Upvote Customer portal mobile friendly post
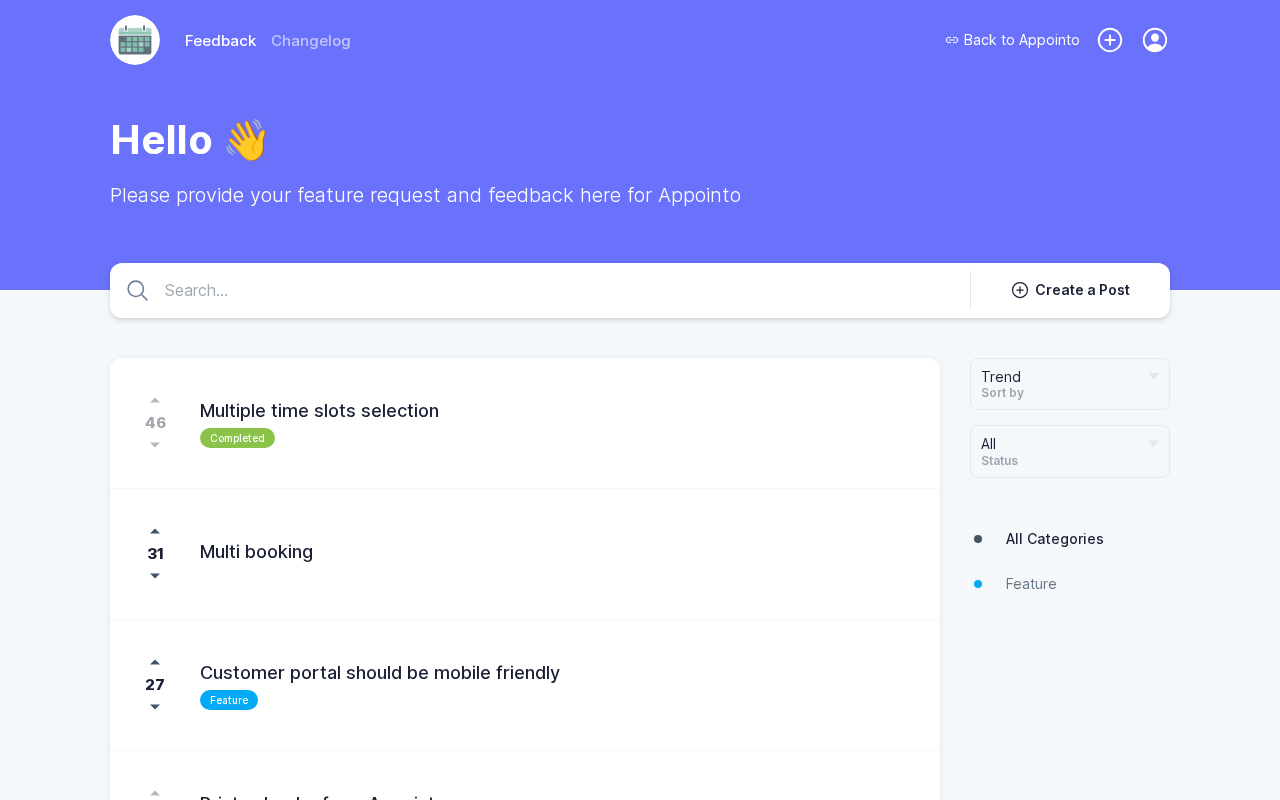 point(155,663)
